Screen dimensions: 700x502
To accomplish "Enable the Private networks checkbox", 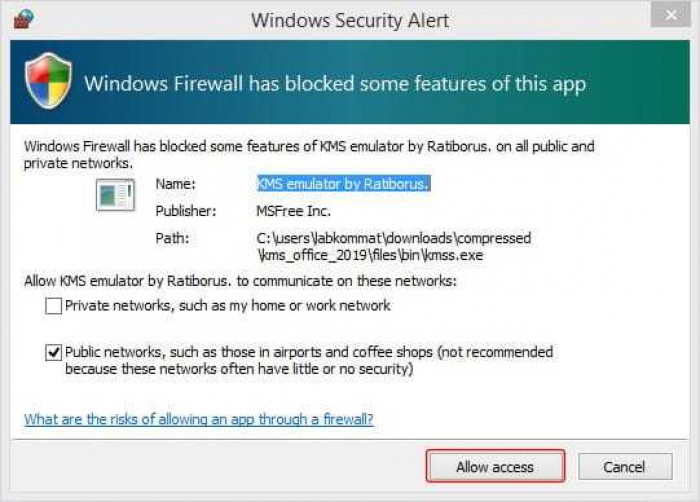I will point(53,306).
